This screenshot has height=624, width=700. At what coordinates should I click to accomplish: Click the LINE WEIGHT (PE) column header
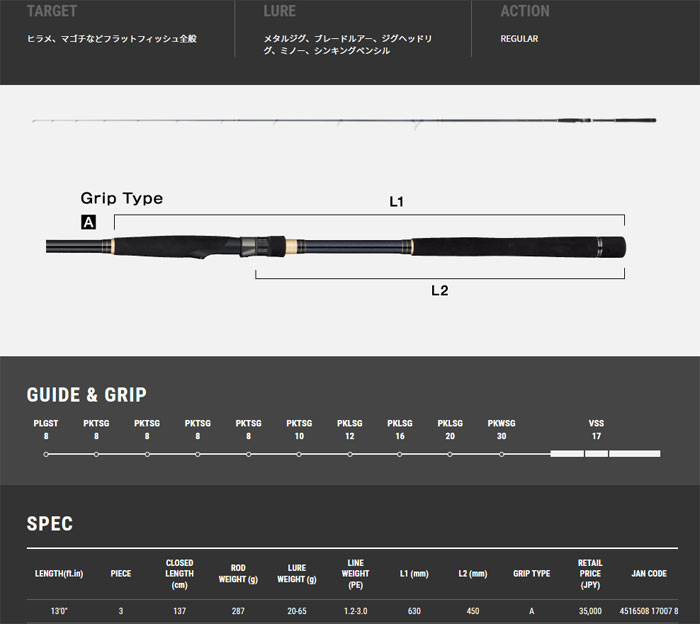[355, 574]
